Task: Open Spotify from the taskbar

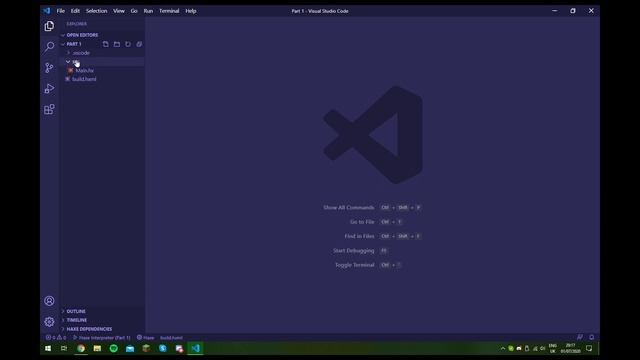Action: pos(113,348)
